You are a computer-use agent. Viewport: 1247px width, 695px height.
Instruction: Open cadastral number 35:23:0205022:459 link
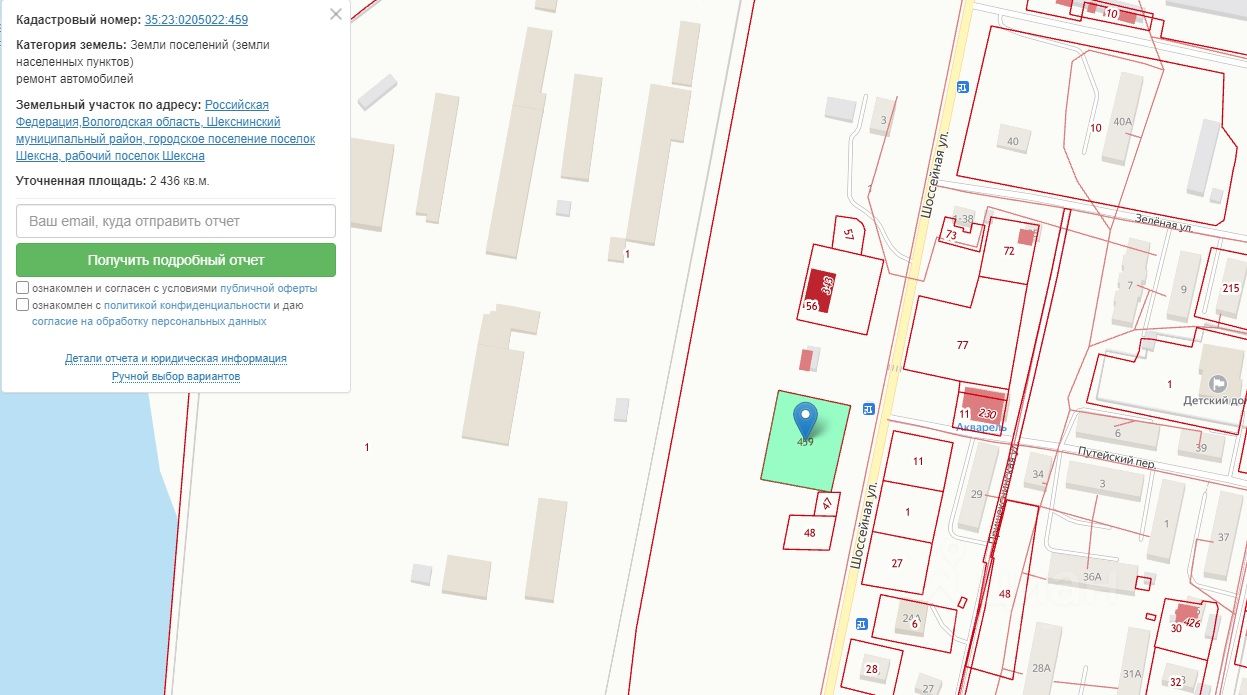click(x=196, y=20)
